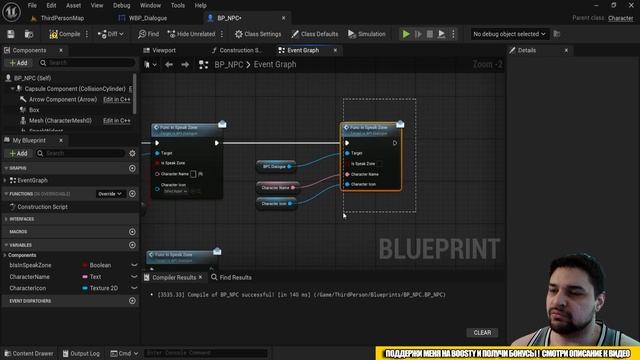Open the Diff dropdown
This screenshot has width=640, height=360.
pyautogui.click(x=110, y=34)
